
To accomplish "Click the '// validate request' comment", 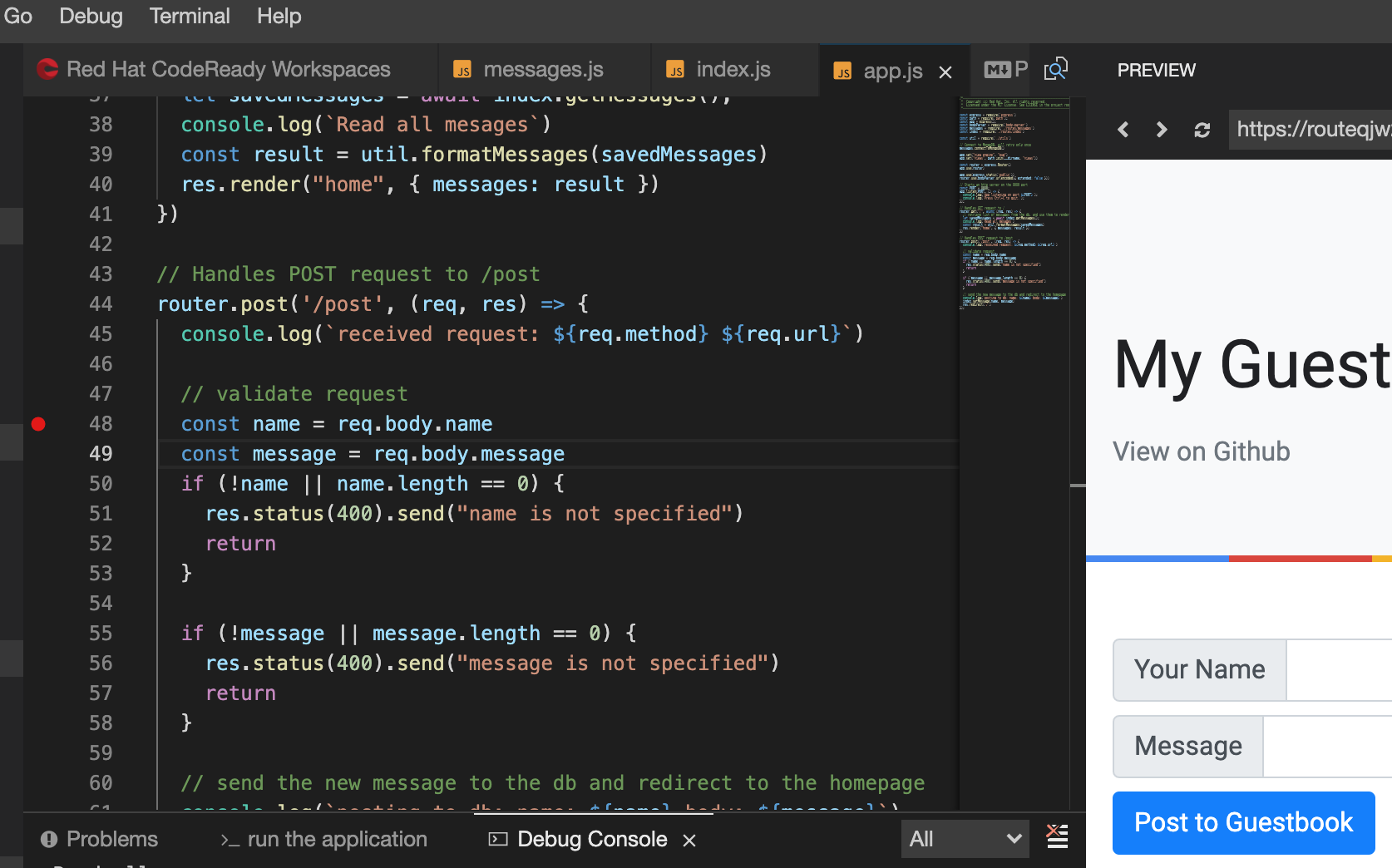I will click(294, 394).
